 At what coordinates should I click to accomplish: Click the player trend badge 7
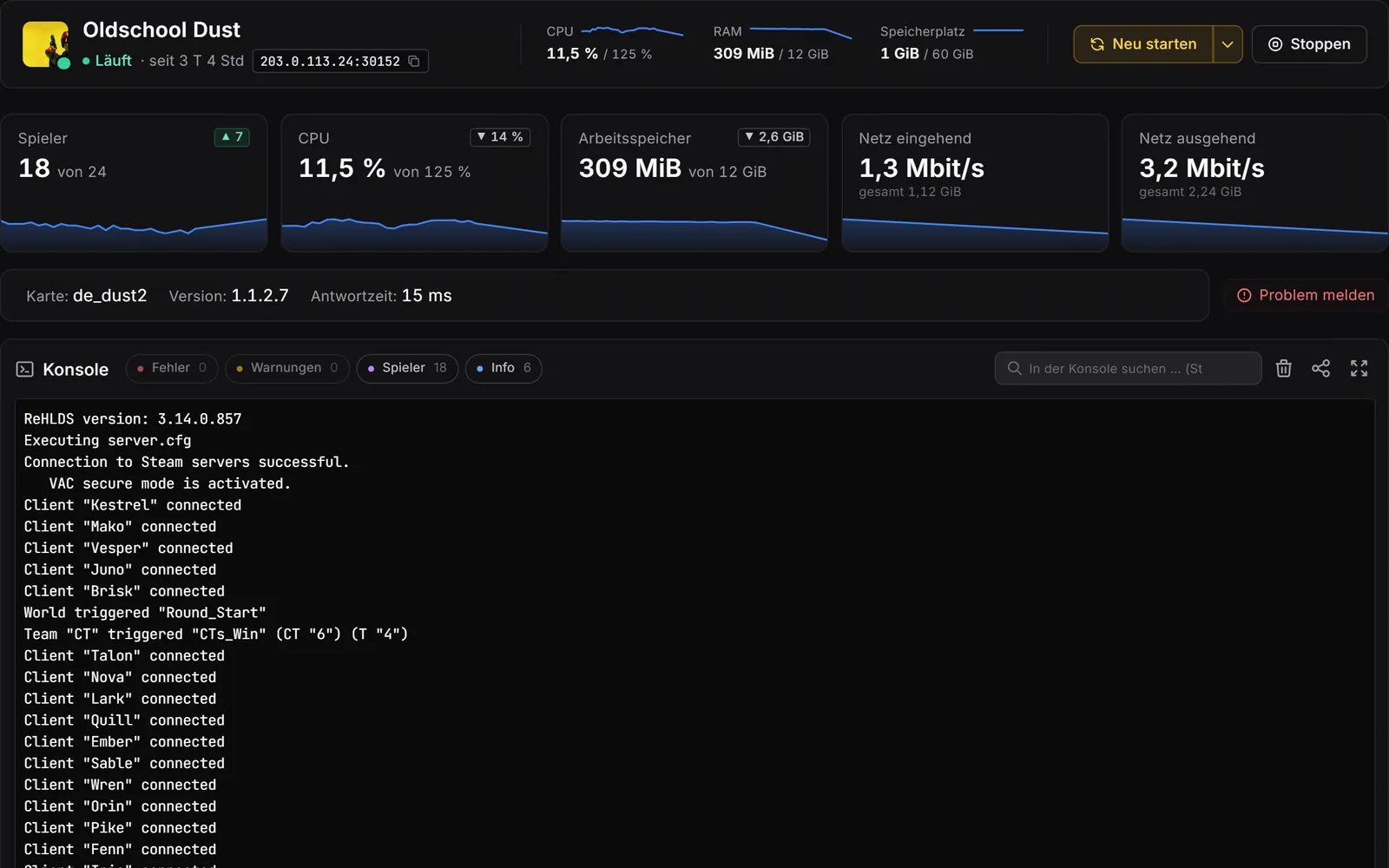tap(232, 137)
